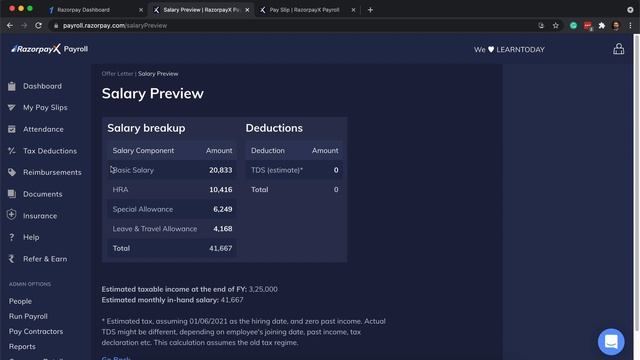Close the Pay Slip tab
Image resolution: width=640 pixels, height=360 pixels.
click(353, 10)
